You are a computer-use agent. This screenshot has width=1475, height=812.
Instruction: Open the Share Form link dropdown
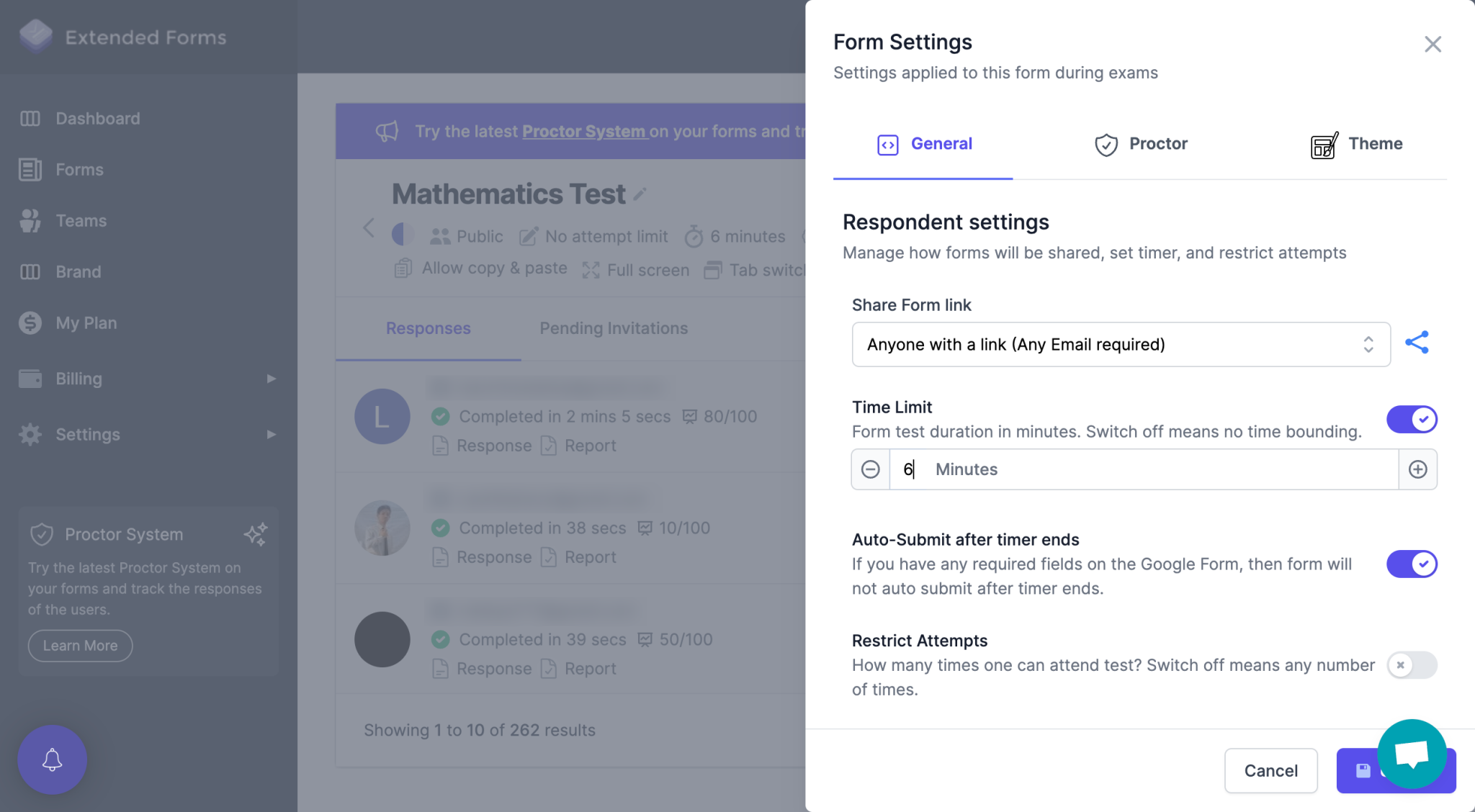coord(1121,344)
